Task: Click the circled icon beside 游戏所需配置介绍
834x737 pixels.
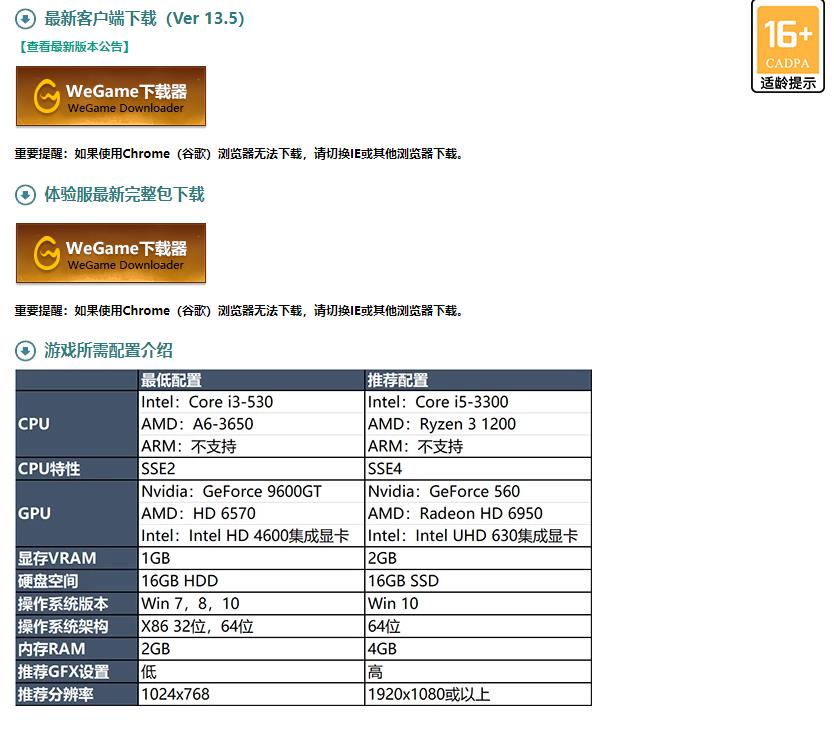Action: click(24, 351)
